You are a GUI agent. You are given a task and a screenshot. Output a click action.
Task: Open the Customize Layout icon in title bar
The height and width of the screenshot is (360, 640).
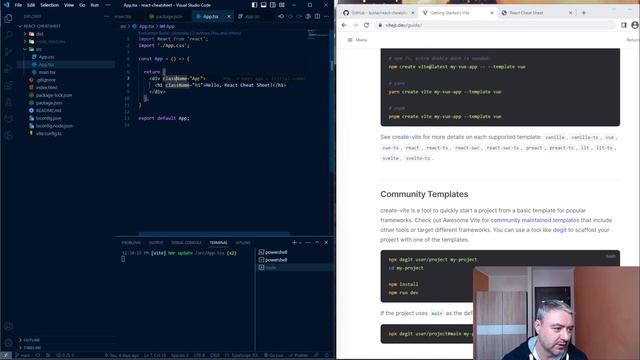(x=282, y=5)
